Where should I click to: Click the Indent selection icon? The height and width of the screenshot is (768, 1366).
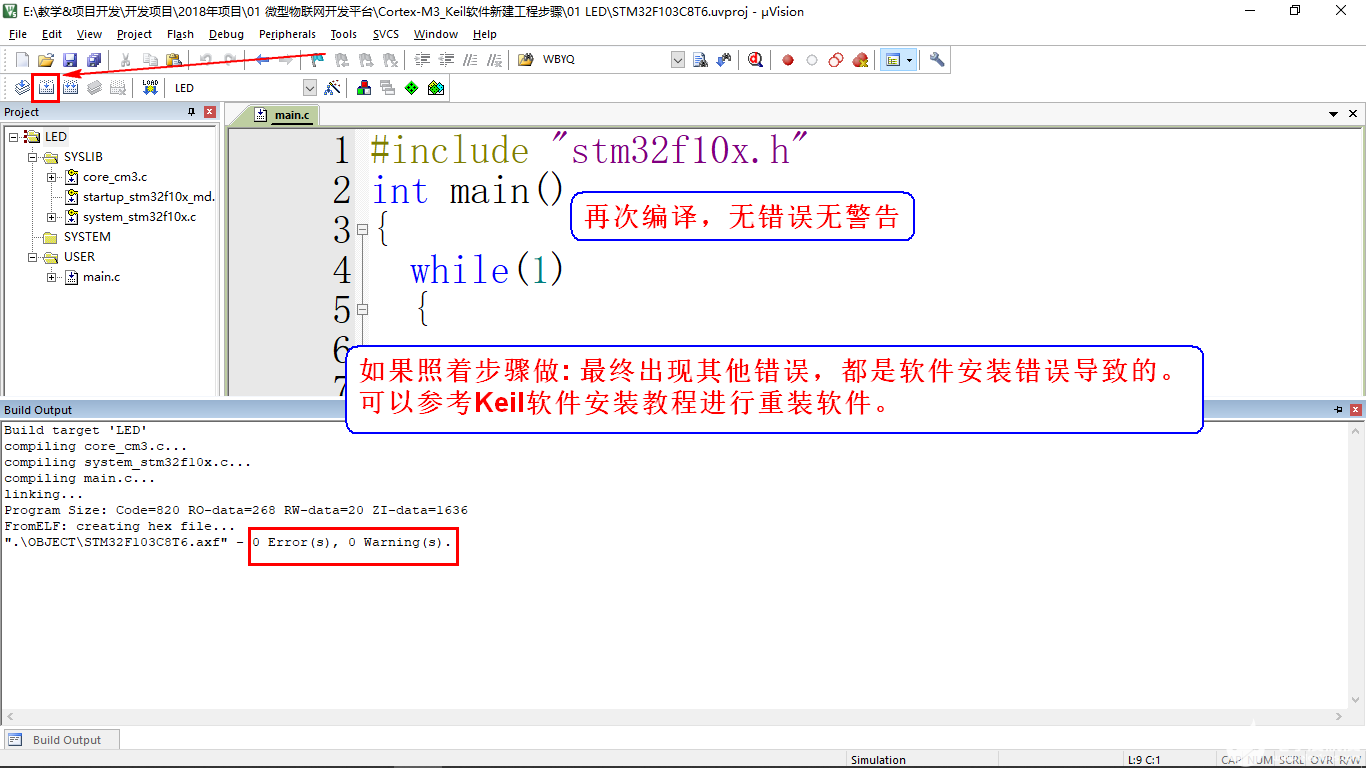[x=422, y=60]
